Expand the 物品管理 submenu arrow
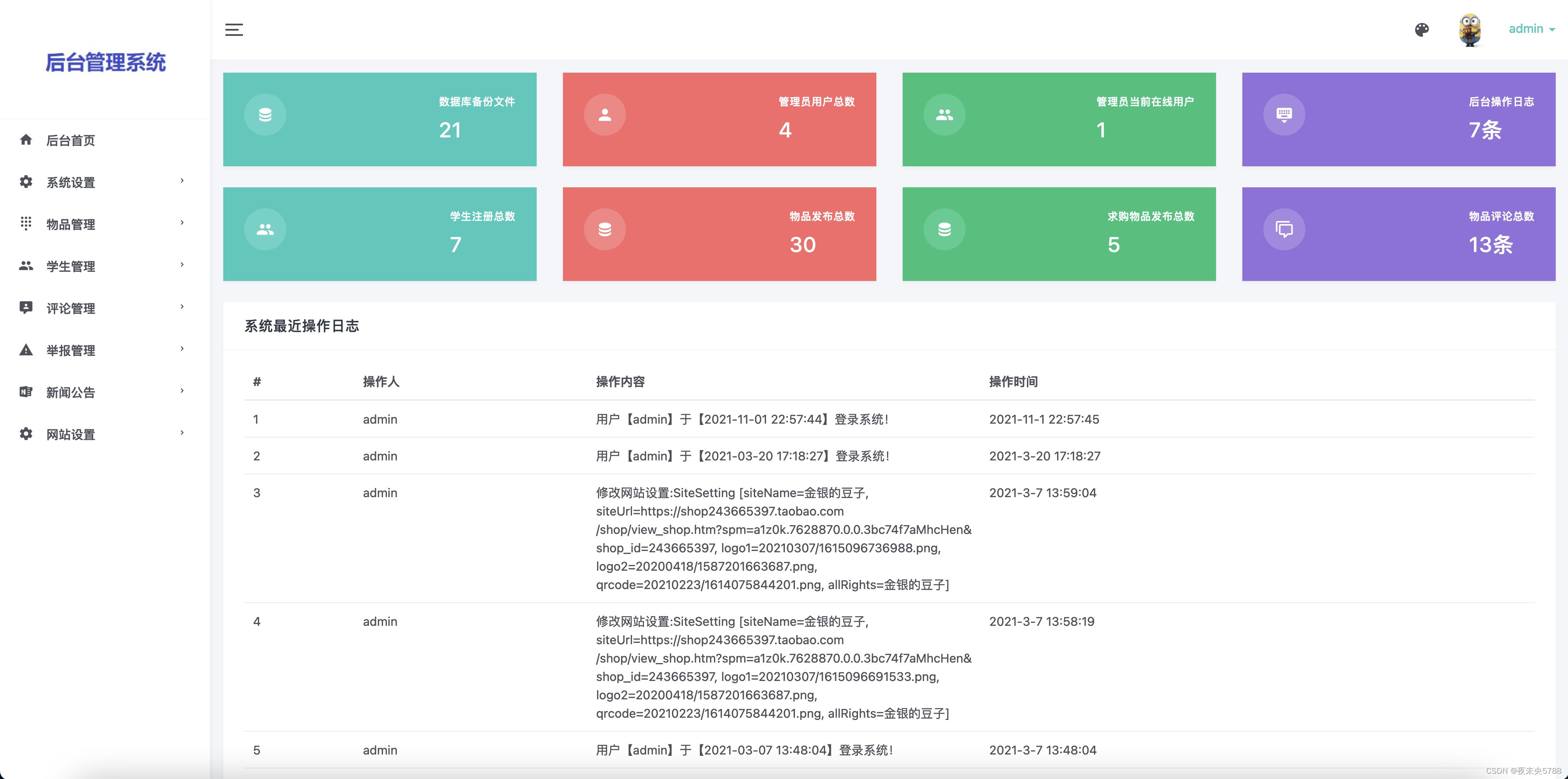1568x779 pixels. (x=182, y=223)
